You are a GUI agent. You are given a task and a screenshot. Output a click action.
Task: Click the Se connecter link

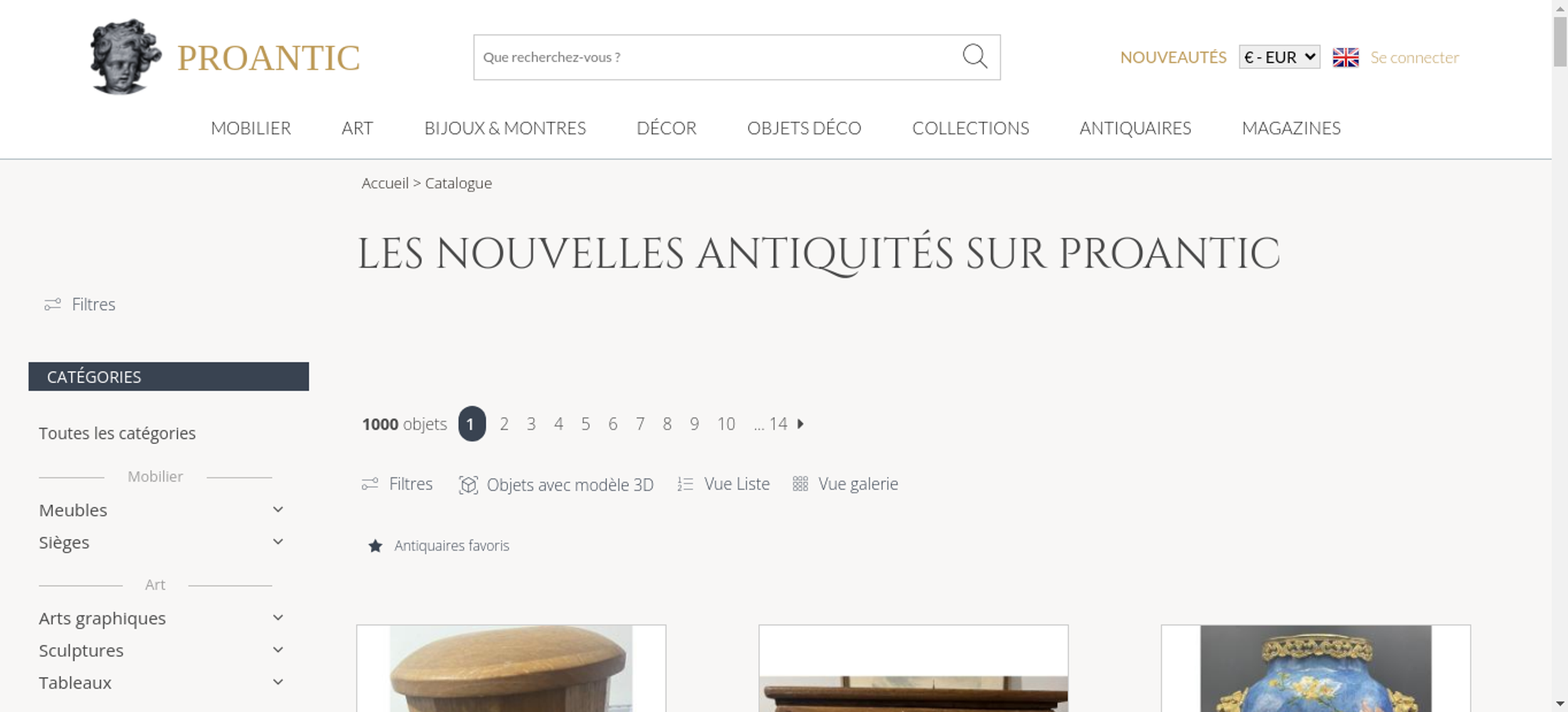coord(1414,57)
